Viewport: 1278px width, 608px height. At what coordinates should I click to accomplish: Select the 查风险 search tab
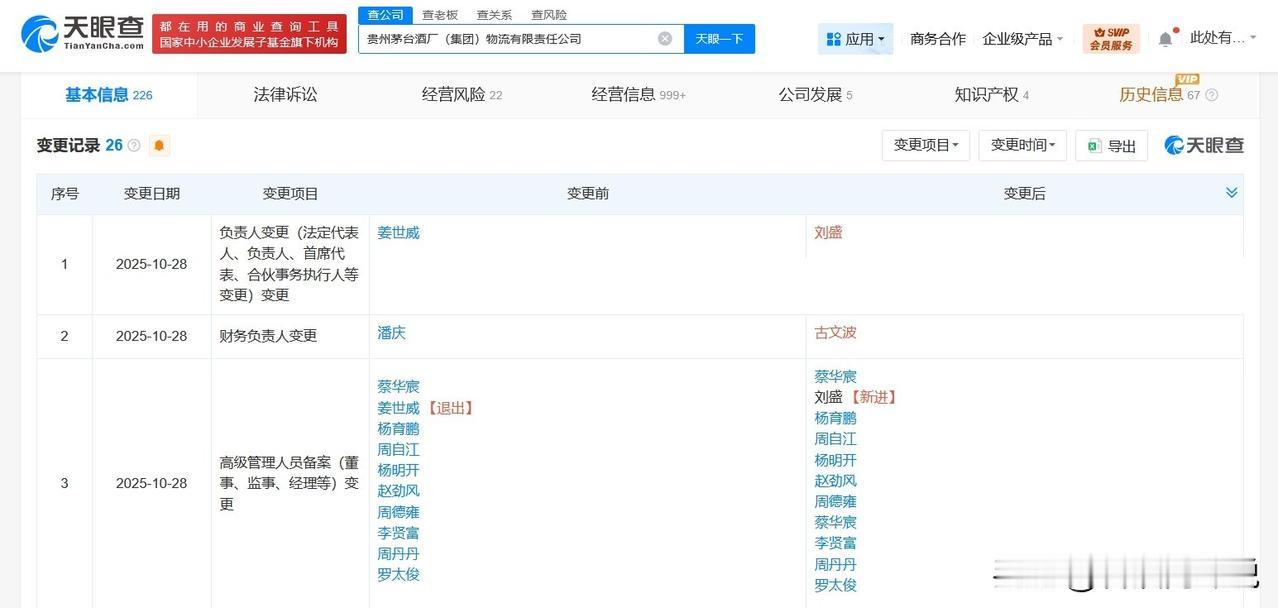(549, 15)
